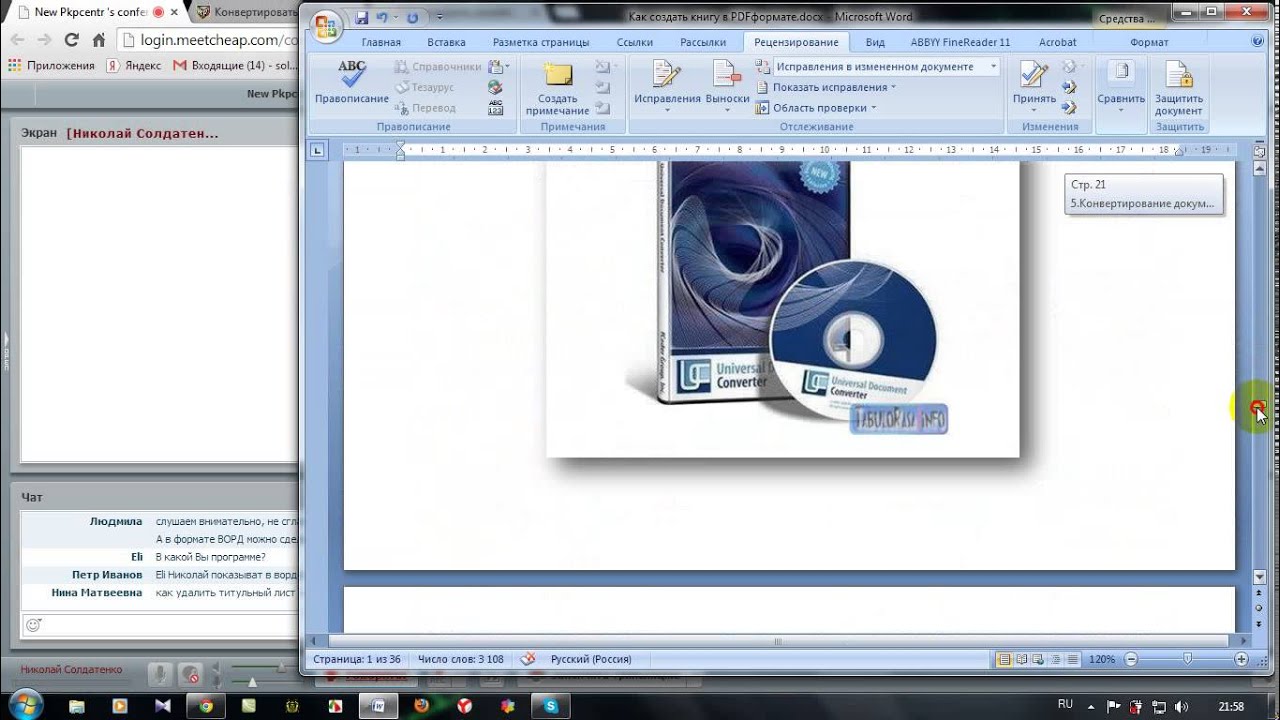1280x720 pixels.
Task: Open Firefox from the taskbar
Action: coord(421,706)
